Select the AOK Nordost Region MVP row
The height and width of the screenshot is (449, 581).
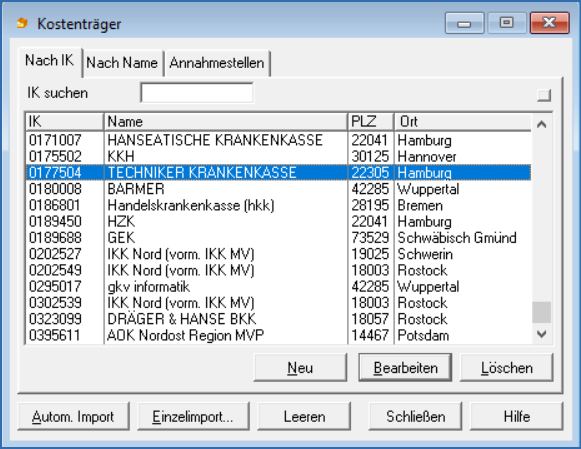click(278, 336)
